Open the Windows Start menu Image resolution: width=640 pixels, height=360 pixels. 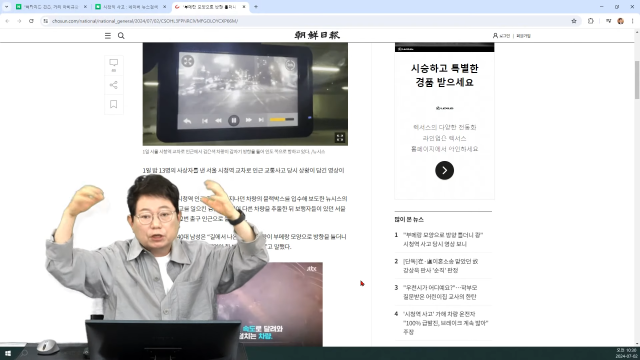pos(7,353)
